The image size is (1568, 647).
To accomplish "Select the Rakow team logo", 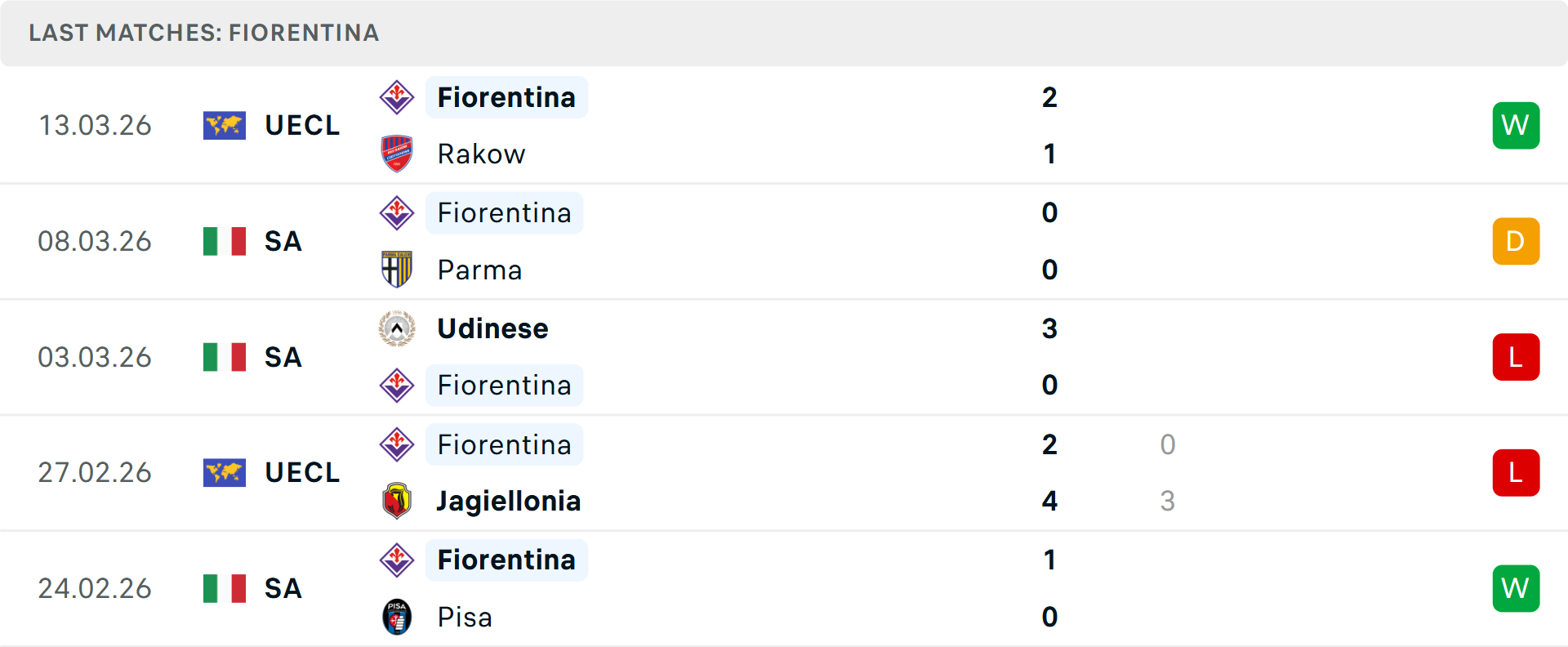I will point(397,154).
